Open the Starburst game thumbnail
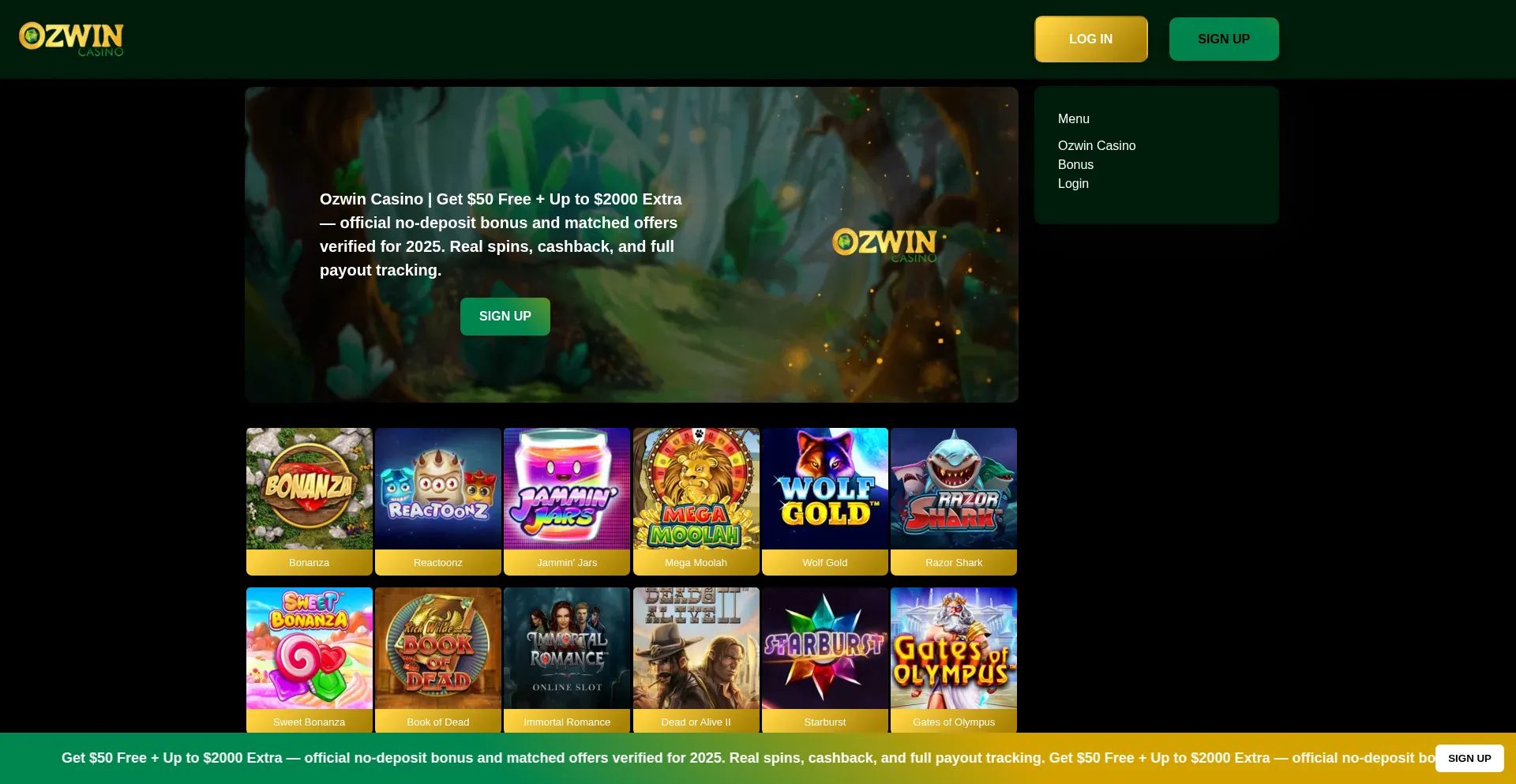1516x784 pixels. pyautogui.click(x=825, y=648)
